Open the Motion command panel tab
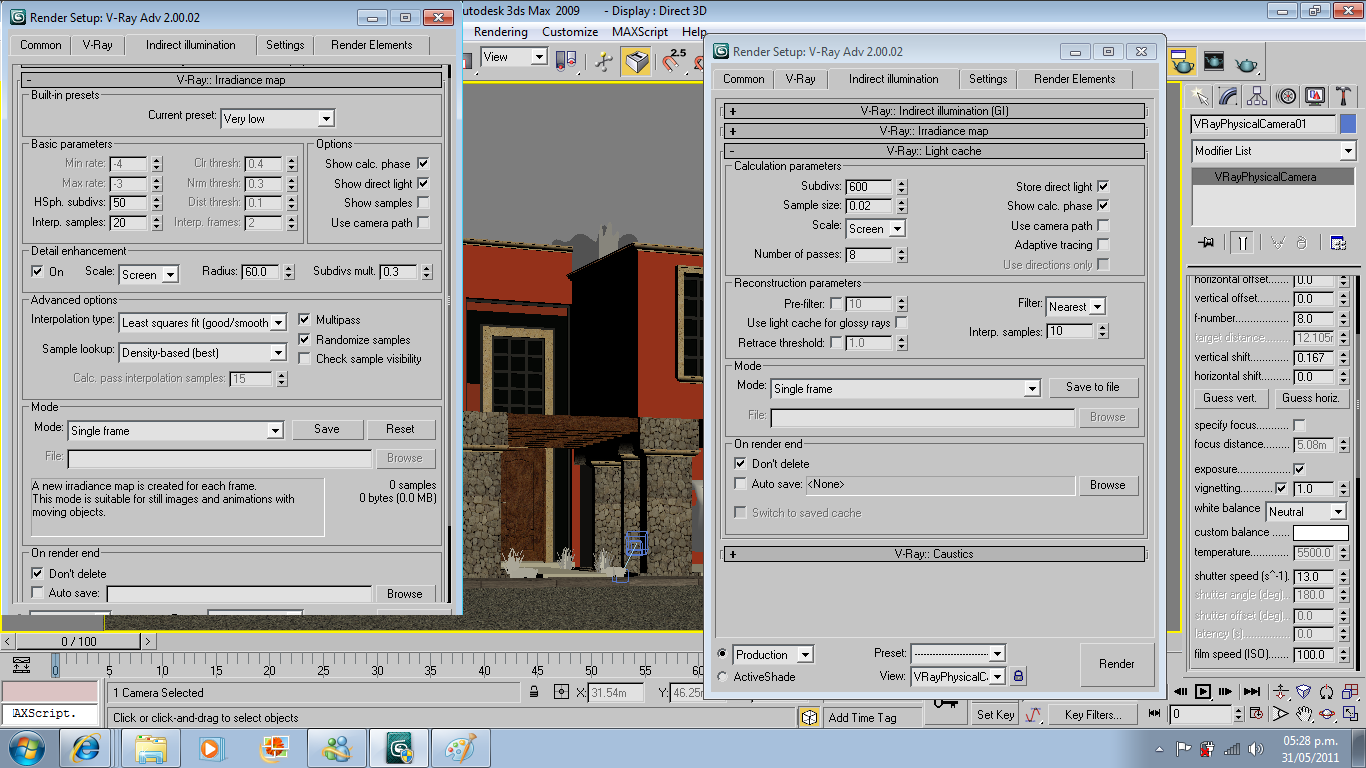 coord(1287,96)
